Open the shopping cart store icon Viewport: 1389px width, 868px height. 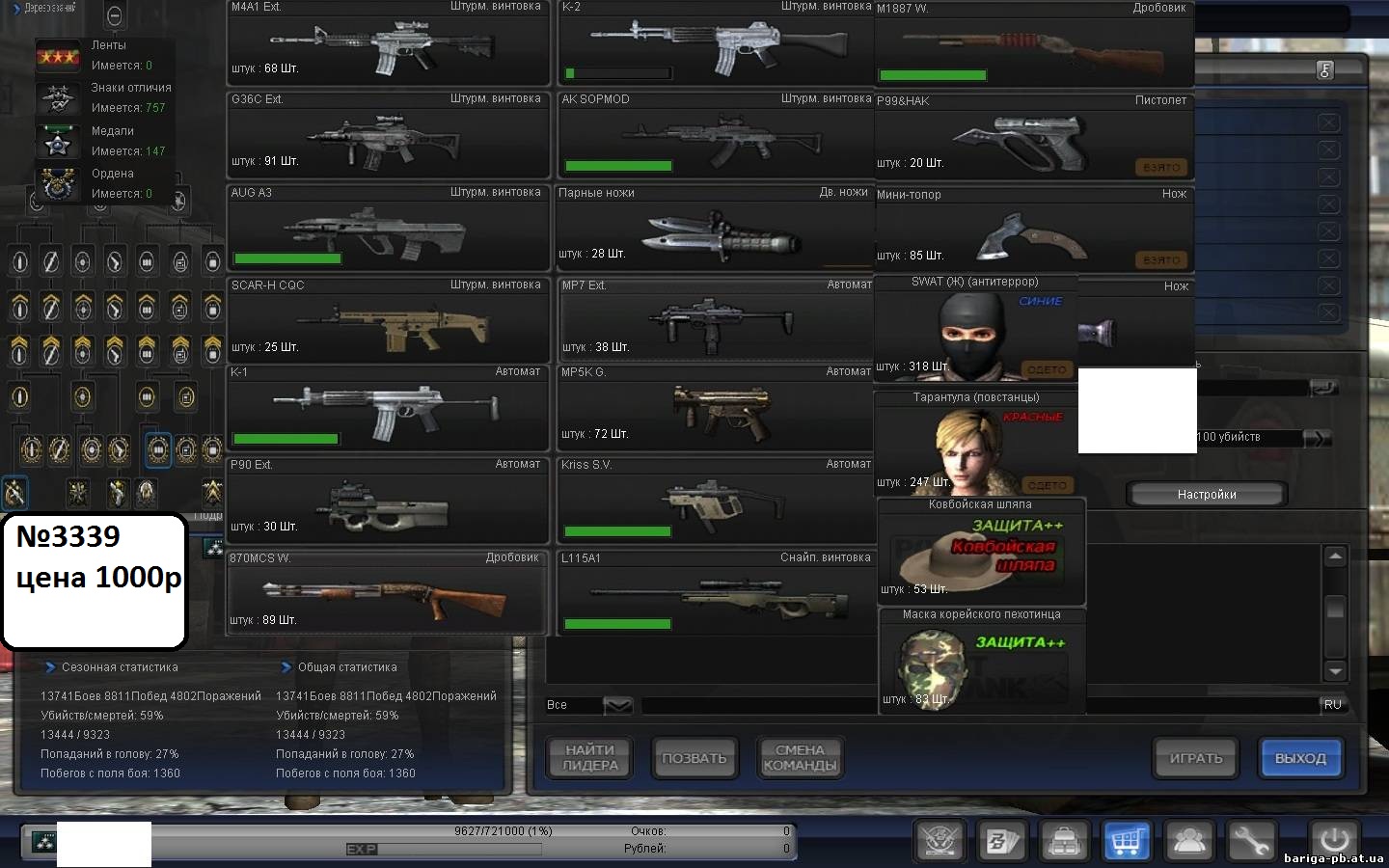pos(1127,841)
